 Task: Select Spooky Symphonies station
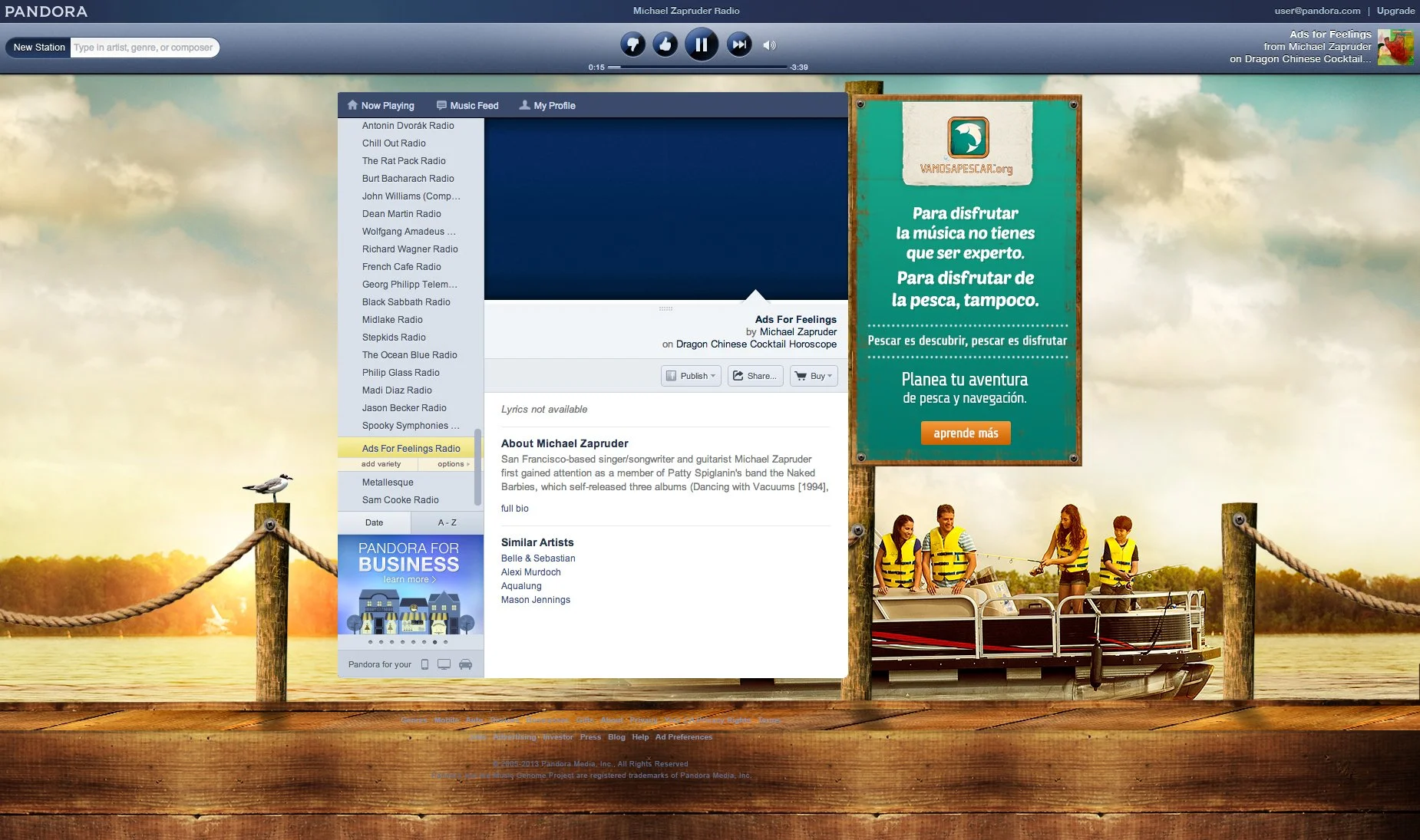(x=411, y=426)
